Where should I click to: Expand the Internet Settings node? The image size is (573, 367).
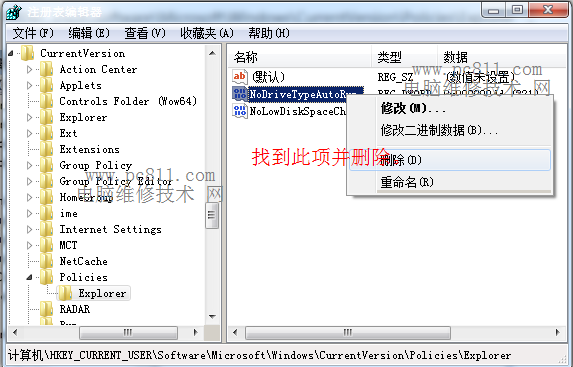pyautogui.click(x=30, y=230)
